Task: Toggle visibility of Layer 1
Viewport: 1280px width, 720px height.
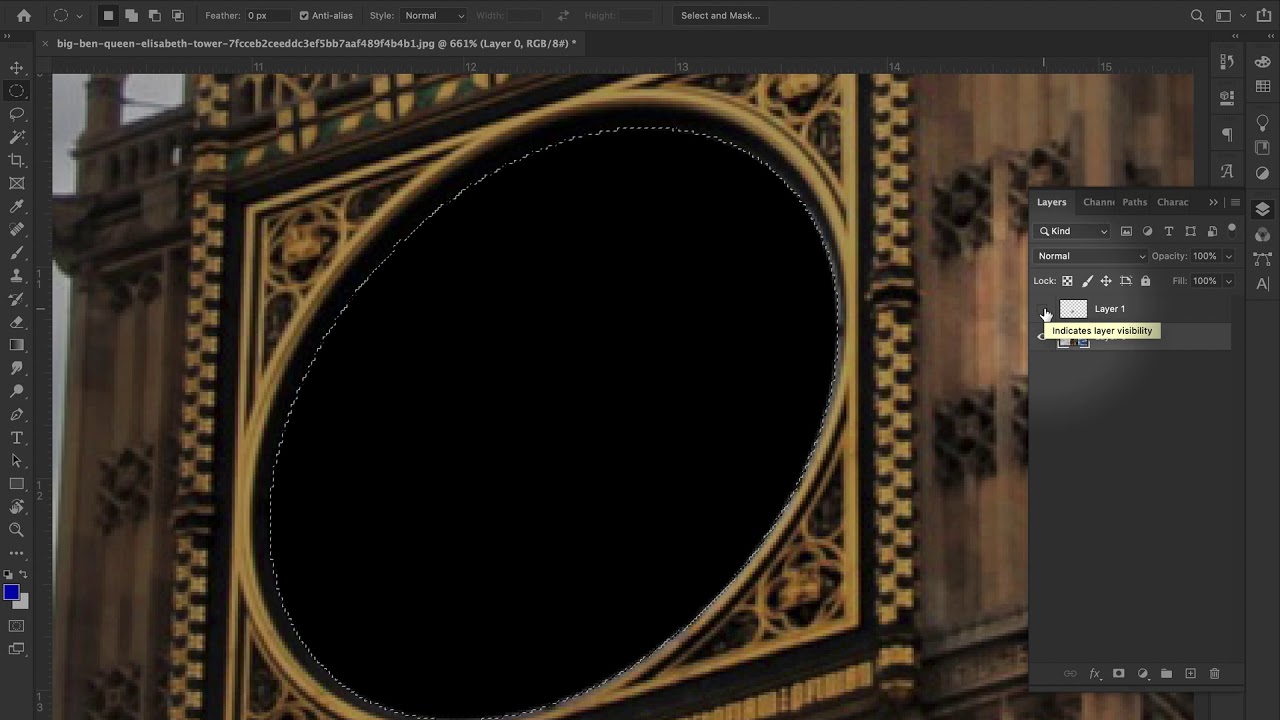Action: [1045, 310]
